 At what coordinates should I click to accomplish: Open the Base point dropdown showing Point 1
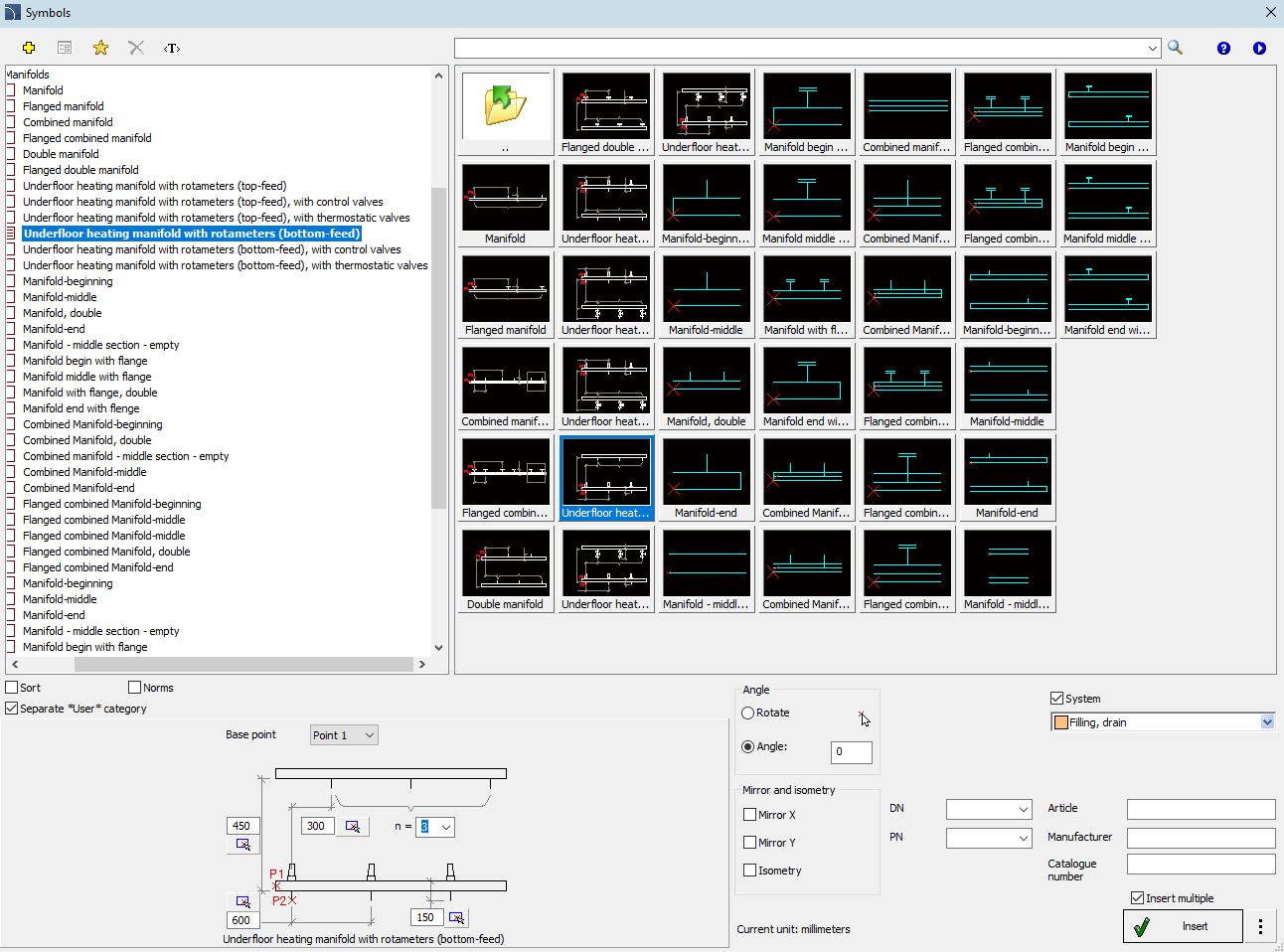[x=344, y=735]
